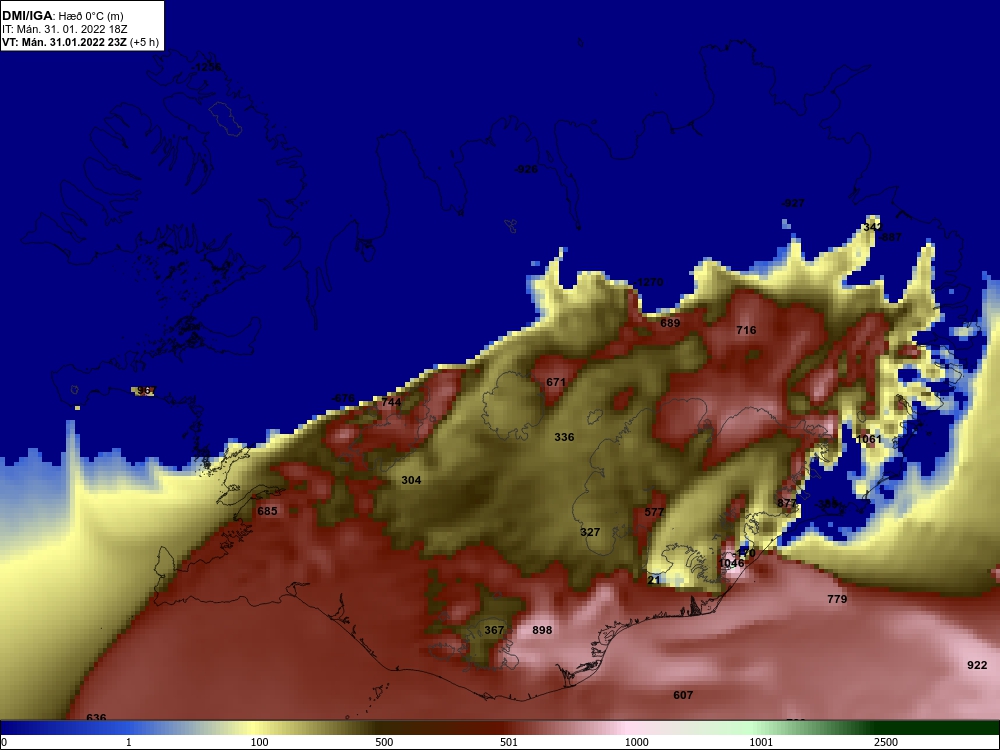Click the map value '779'

837,599
